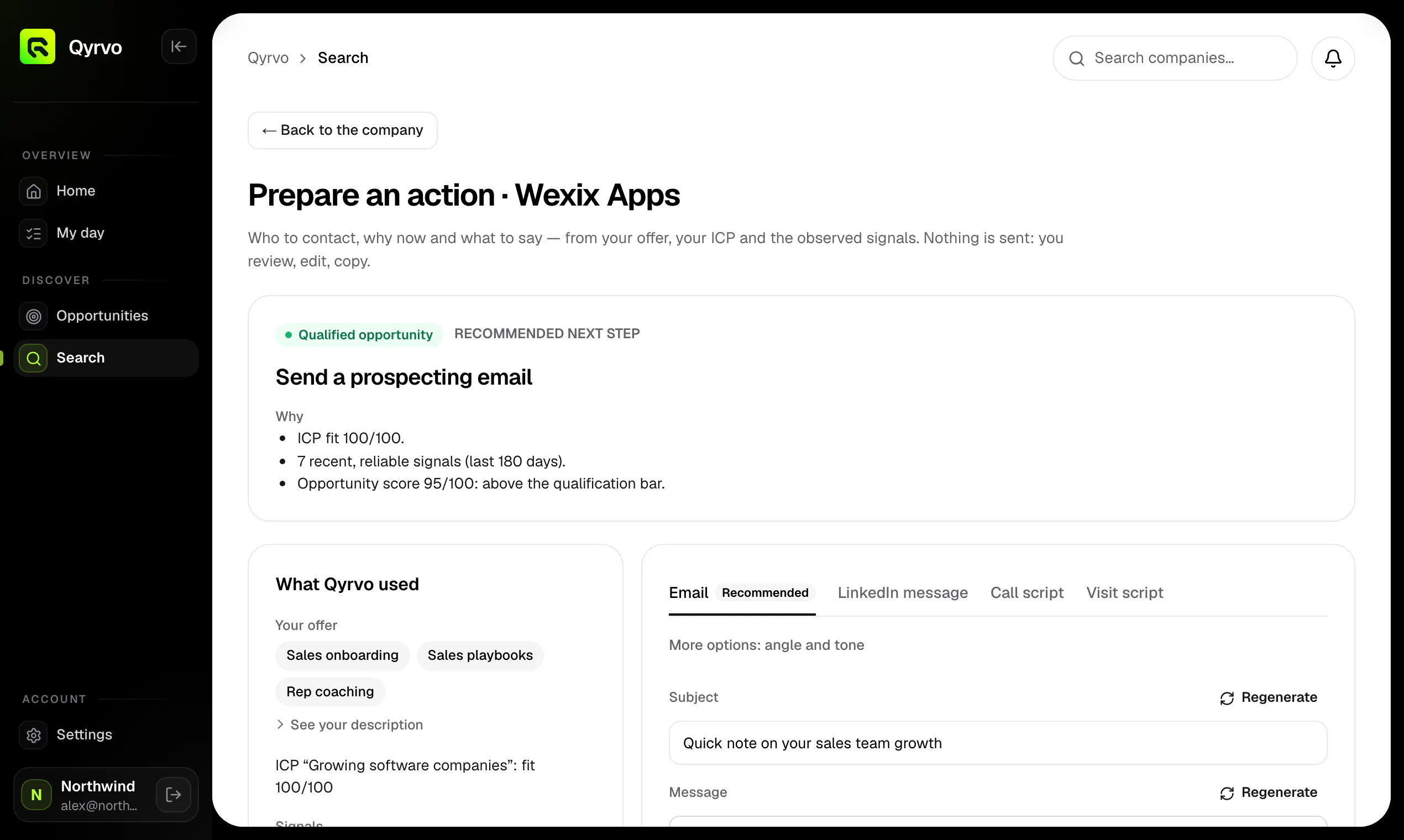The image size is (1404, 840).
Task: Select the Search item in sidebar
Action: click(x=107, y=358)
